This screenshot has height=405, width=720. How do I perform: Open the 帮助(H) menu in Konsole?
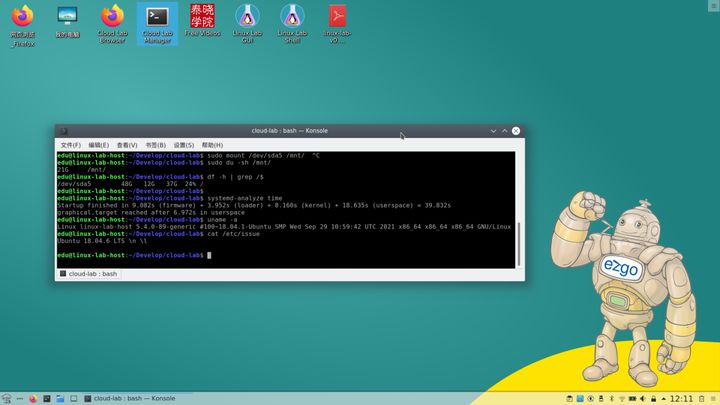click(212, 145)
